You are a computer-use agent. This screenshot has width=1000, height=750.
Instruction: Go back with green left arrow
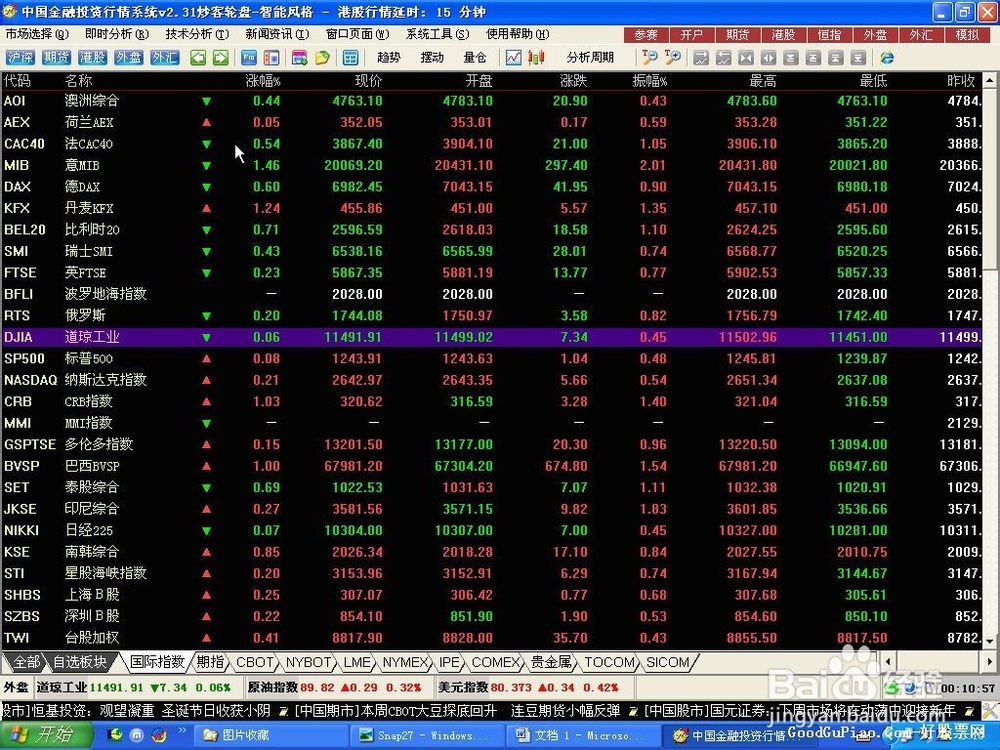pyautogui.click(x=198, y=58)
